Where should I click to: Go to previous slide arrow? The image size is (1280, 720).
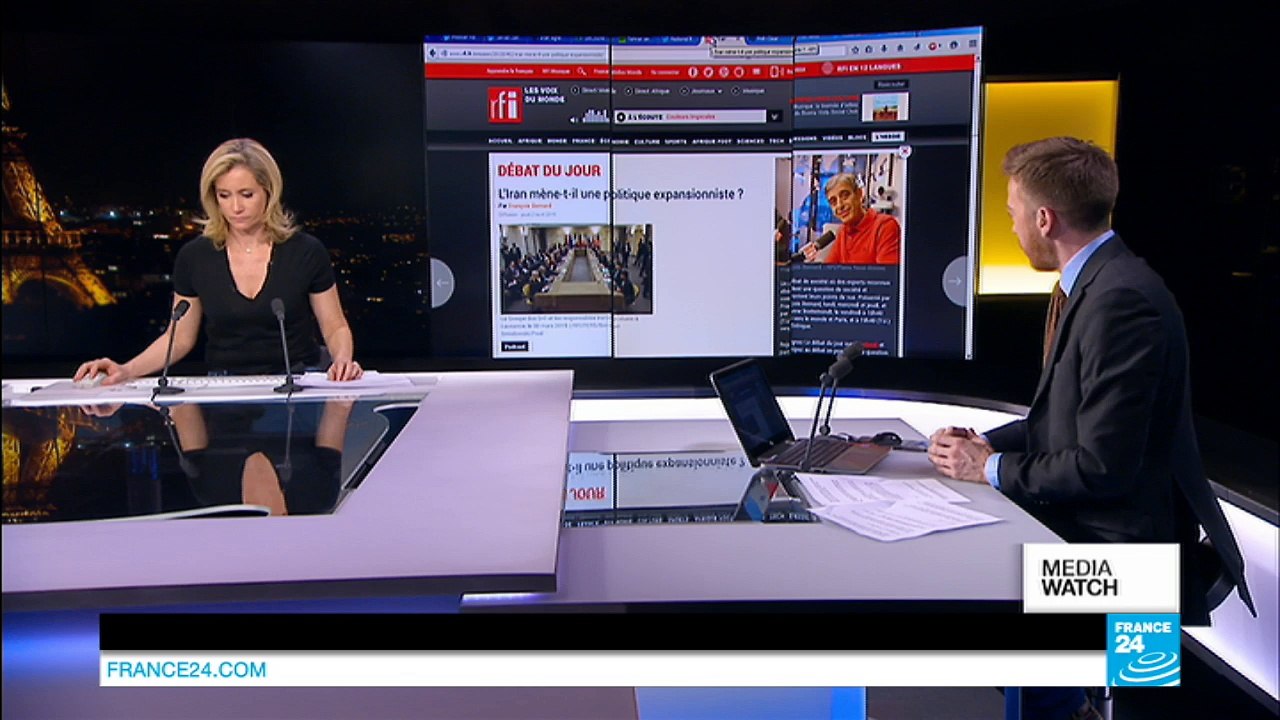tap(442, 283)
